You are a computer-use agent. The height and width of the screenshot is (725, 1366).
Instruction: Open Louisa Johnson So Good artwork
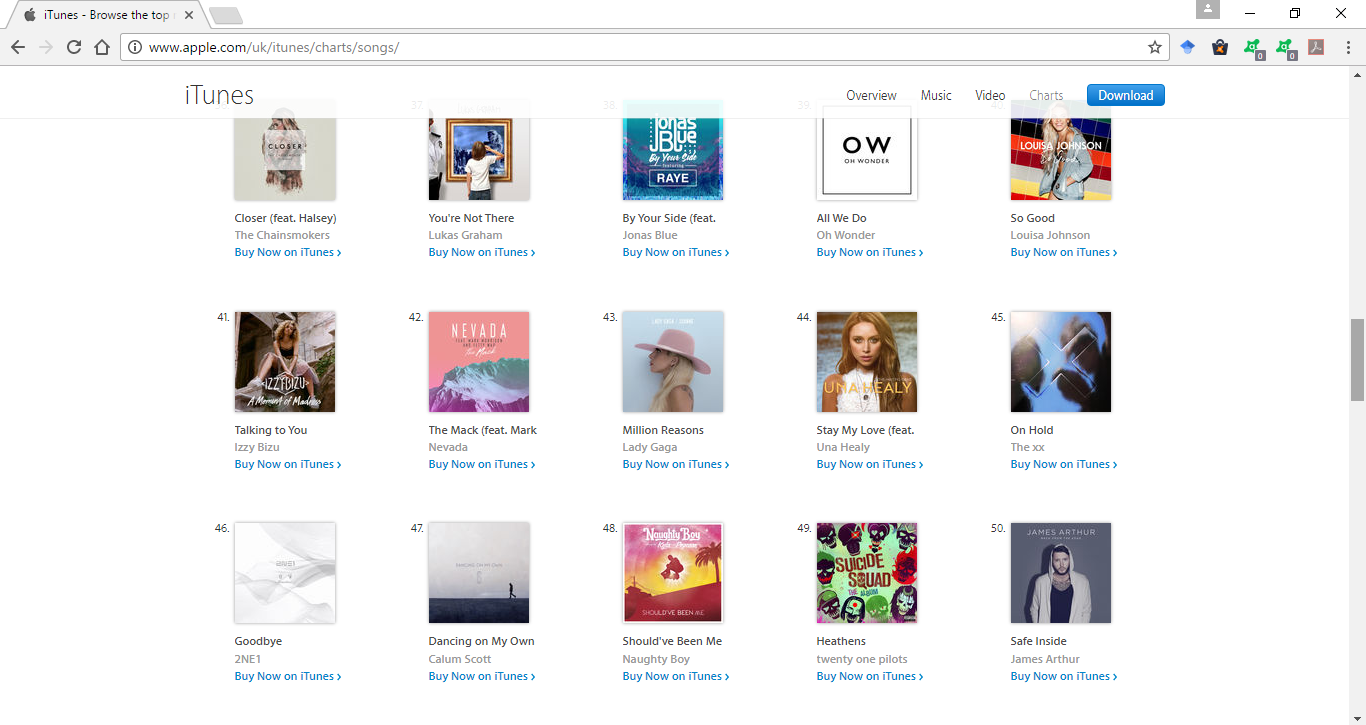(1061, 150)
